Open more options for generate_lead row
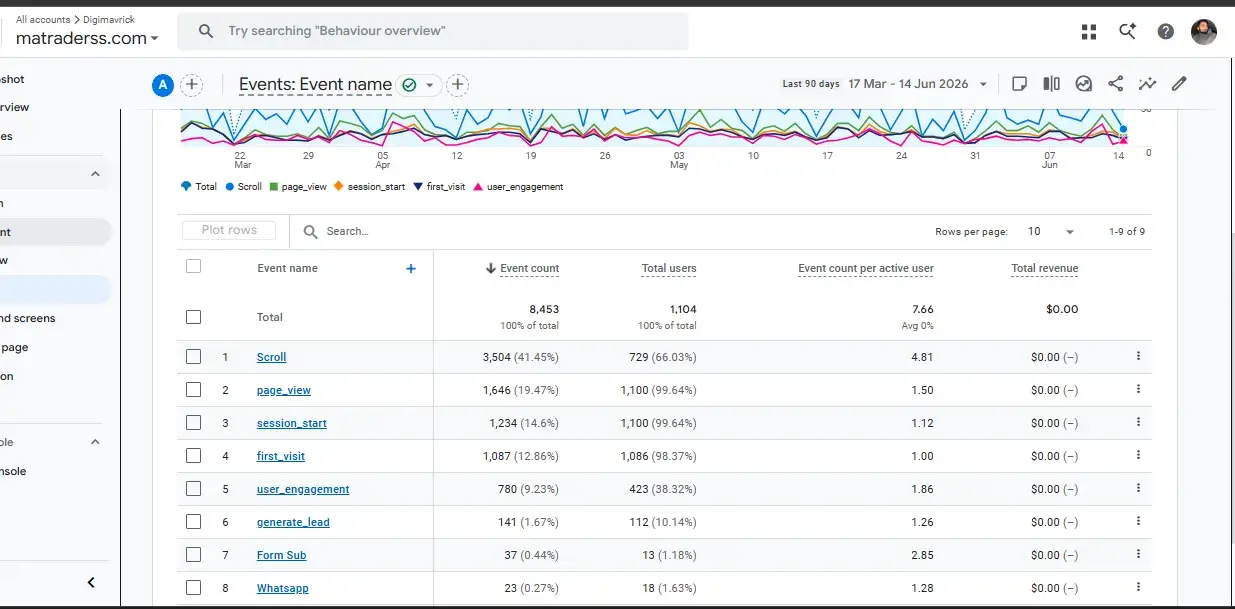 pos(1138,521)
